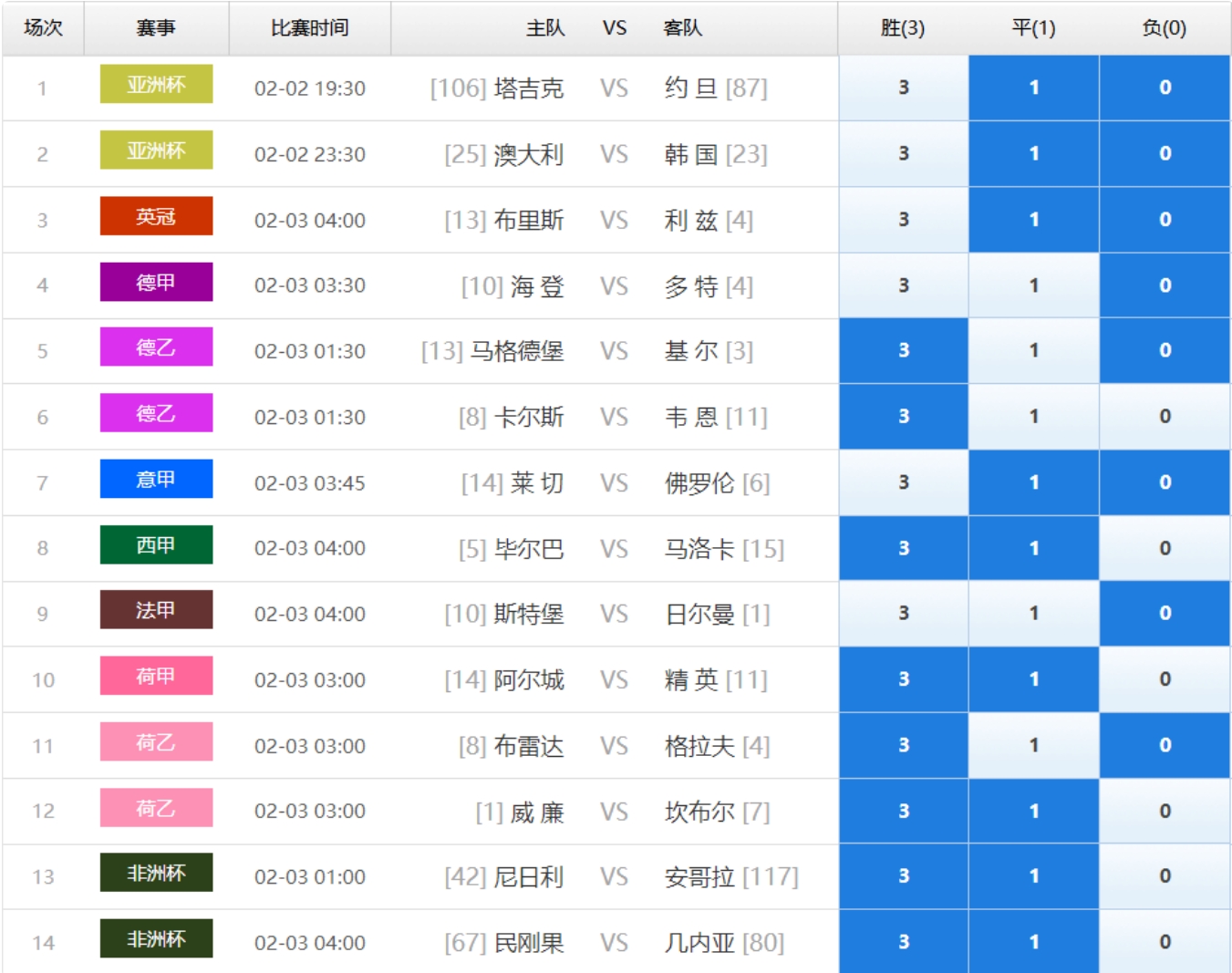This screenshot has width=1232, height=973.
Task: Click home team [13] 马格德堡
Action: 492,351
